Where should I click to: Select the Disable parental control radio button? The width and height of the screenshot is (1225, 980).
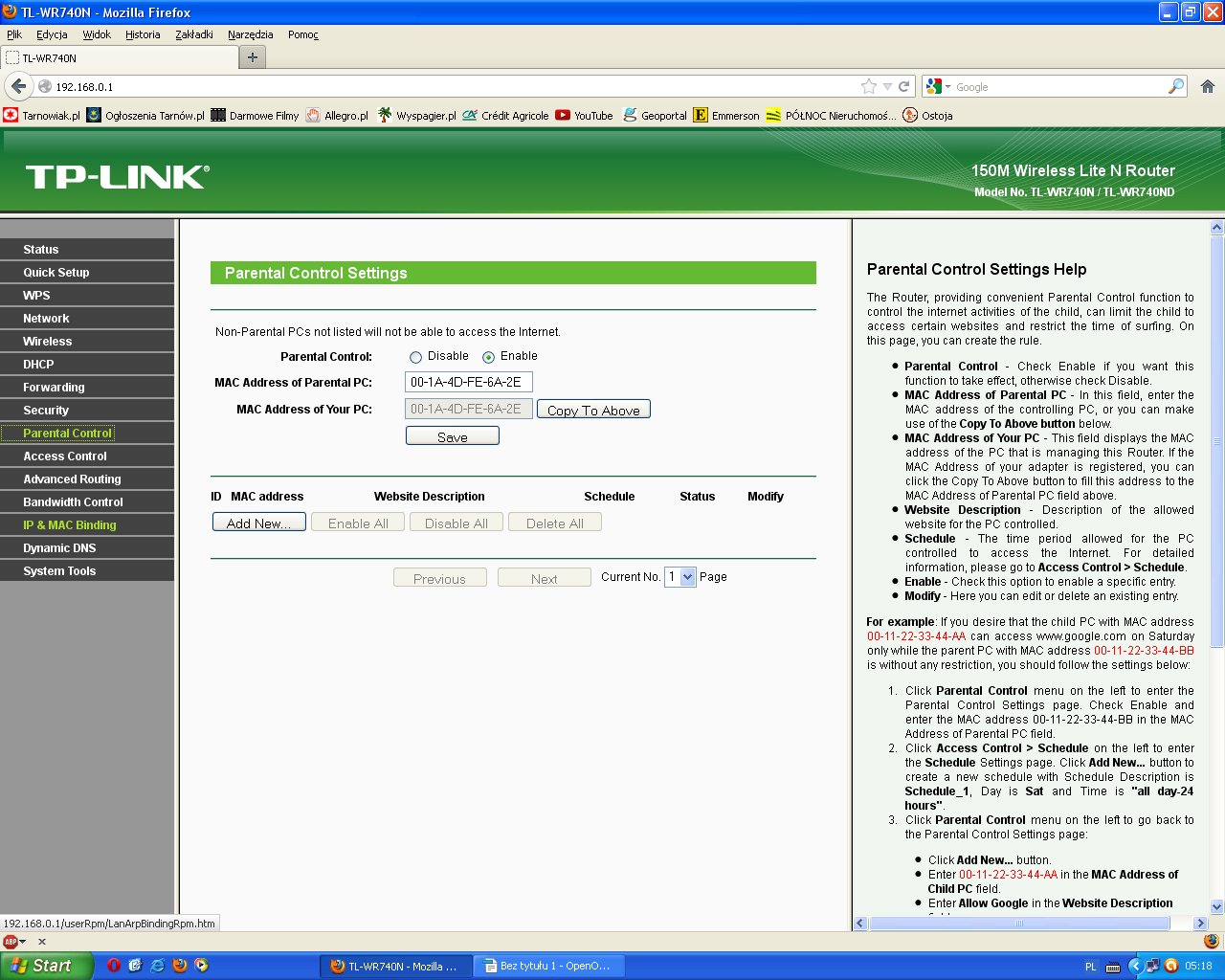(x=415, y=357)
